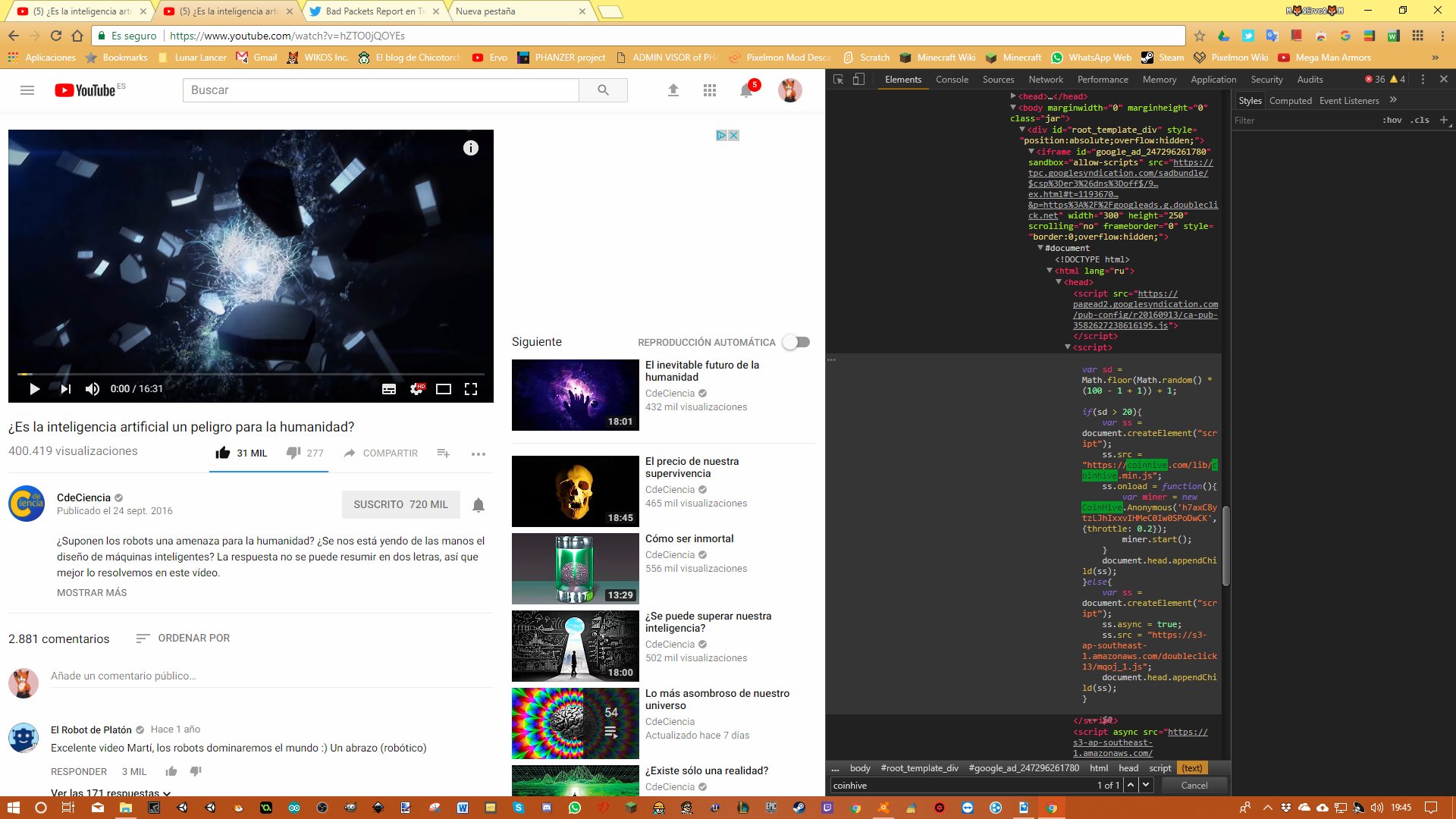The height and width of the screenshot is (819, 1456).
Task: Toggle the Reproducción automática autoplay switch
Action: point(796,342)
